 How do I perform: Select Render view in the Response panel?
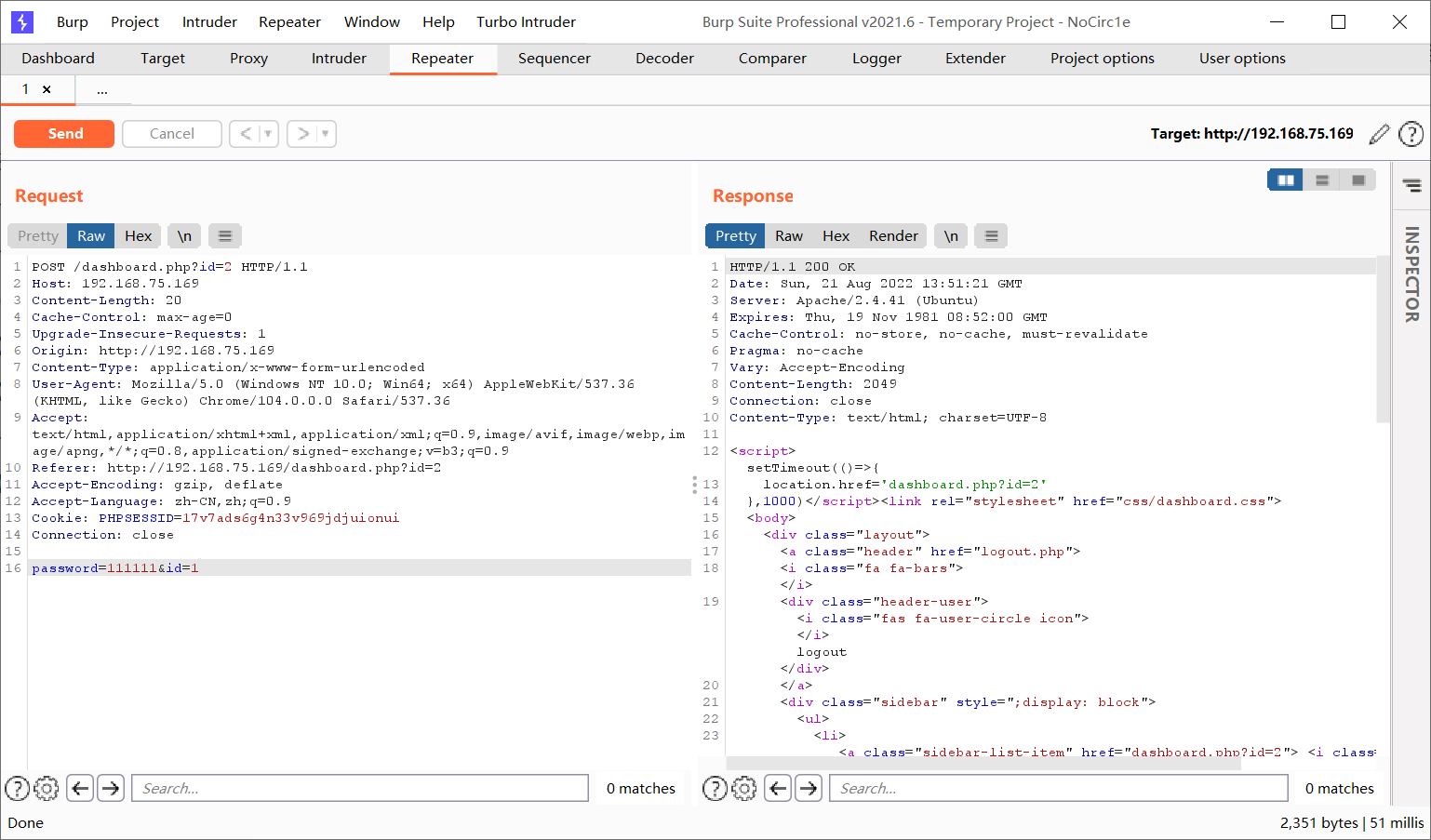click(x=894, y=236)
